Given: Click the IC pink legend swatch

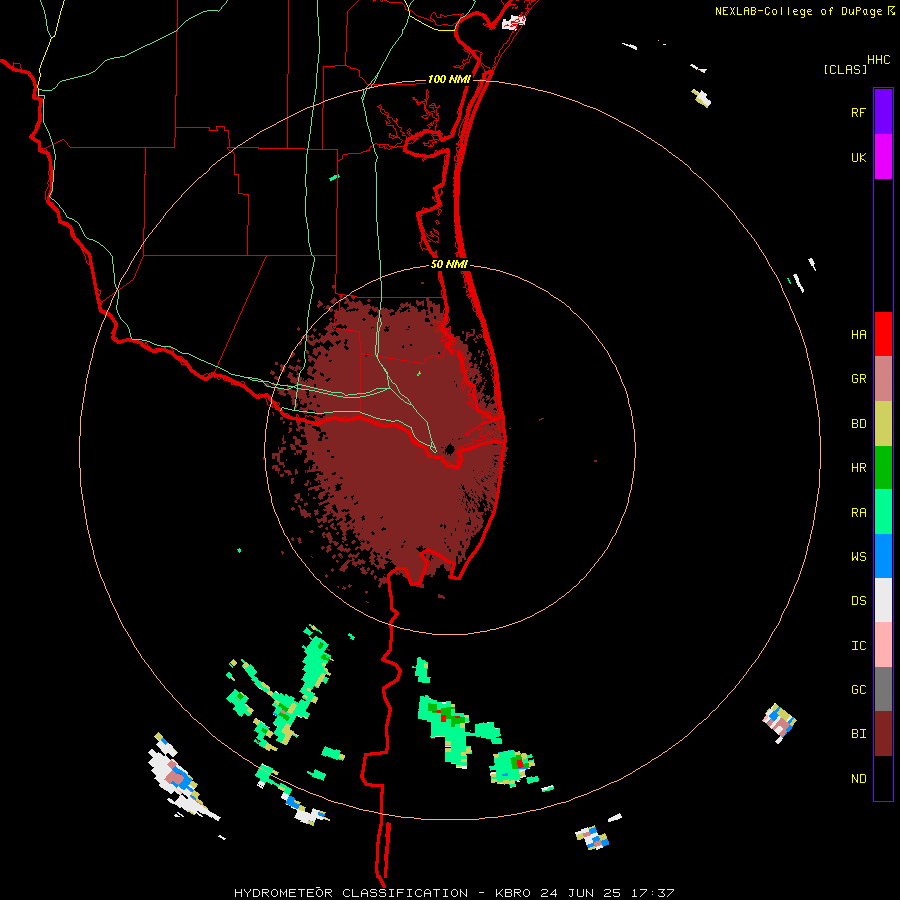Looking at the screenshot, I should click(x=883, y=645).
